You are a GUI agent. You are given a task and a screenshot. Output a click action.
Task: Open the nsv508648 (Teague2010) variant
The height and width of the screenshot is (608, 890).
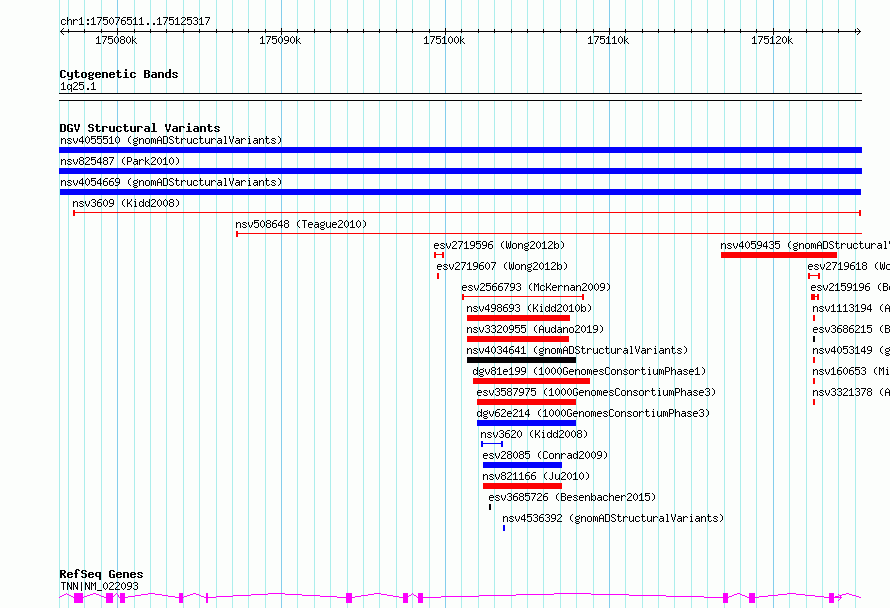(x=301, y=224)
